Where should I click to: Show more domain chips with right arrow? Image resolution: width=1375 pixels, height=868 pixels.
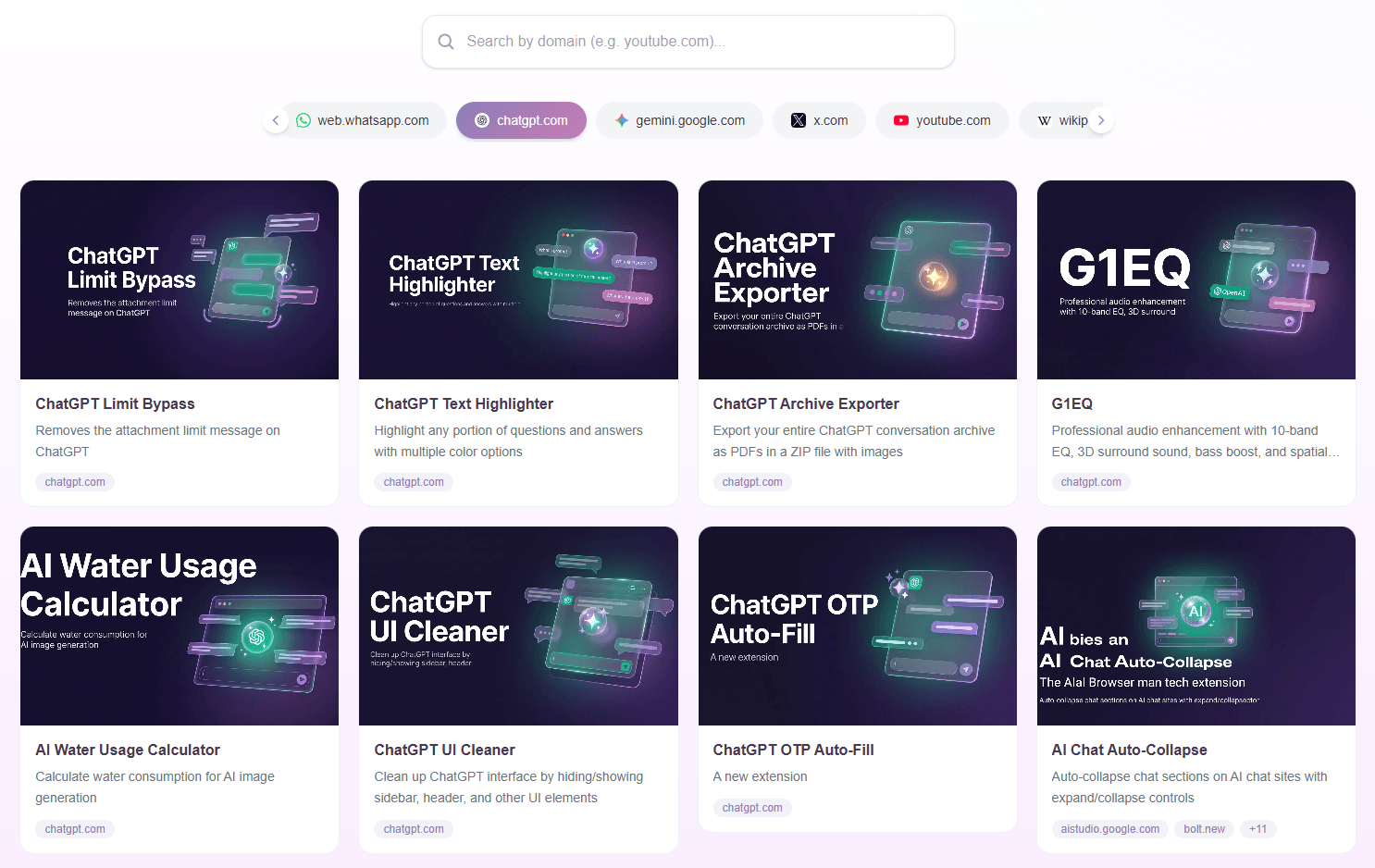coord(1101,120)
